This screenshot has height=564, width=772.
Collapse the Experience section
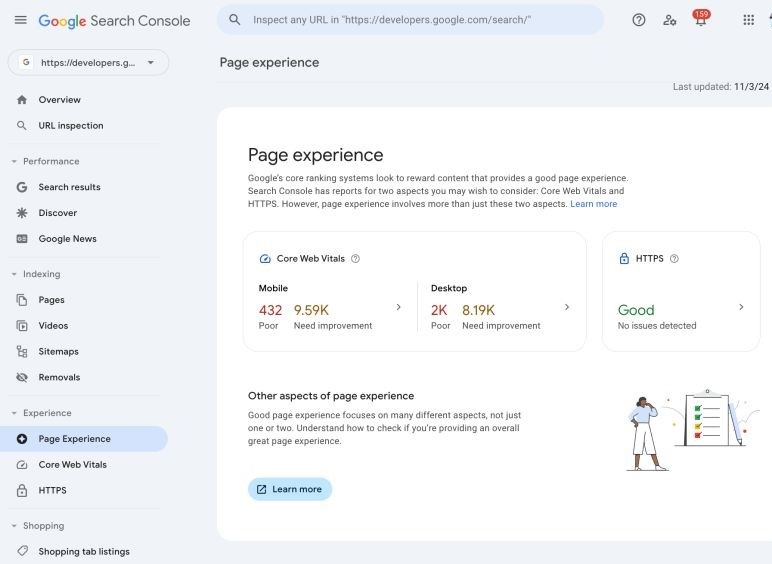tap(14, 413)
